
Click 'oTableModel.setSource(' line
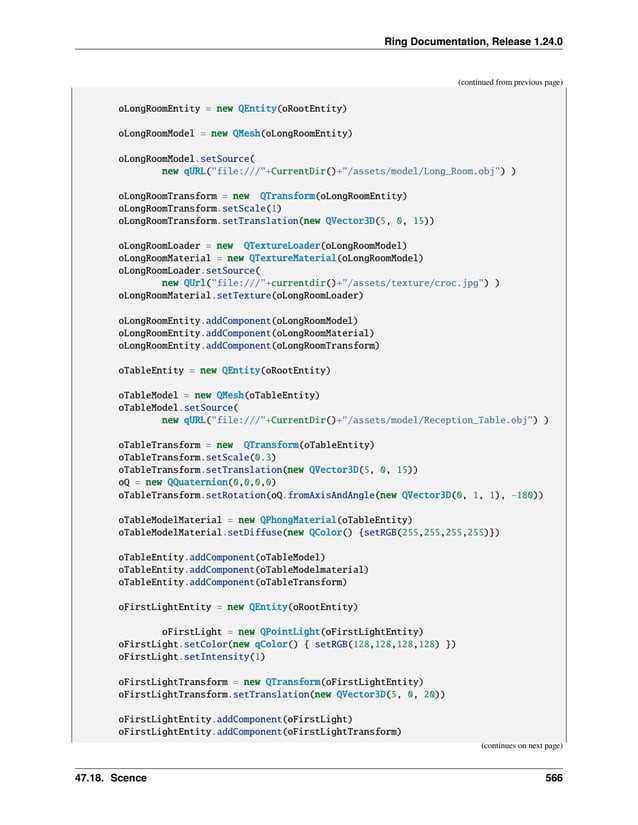(178, 408)
